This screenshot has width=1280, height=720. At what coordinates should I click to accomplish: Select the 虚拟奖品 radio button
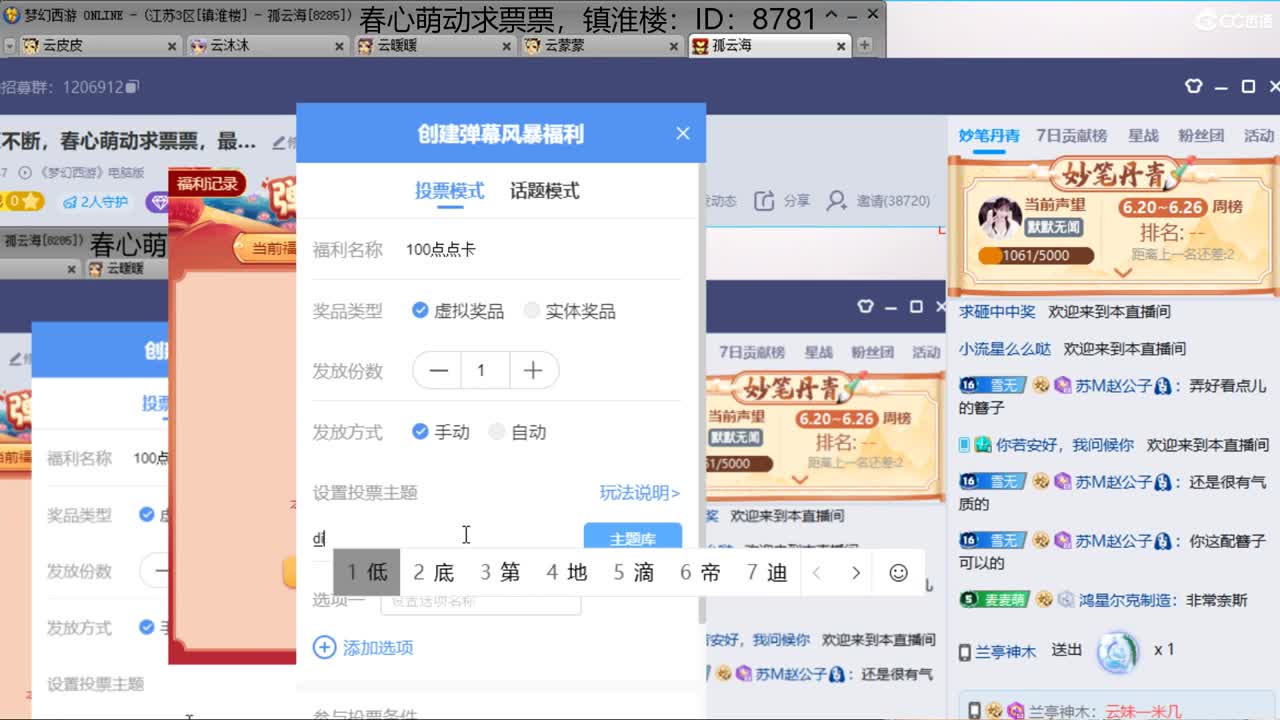[x=419, y=310]
